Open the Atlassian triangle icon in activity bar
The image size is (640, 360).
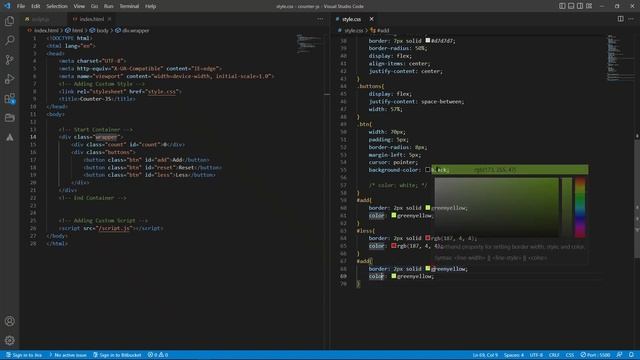click(9, 137)
